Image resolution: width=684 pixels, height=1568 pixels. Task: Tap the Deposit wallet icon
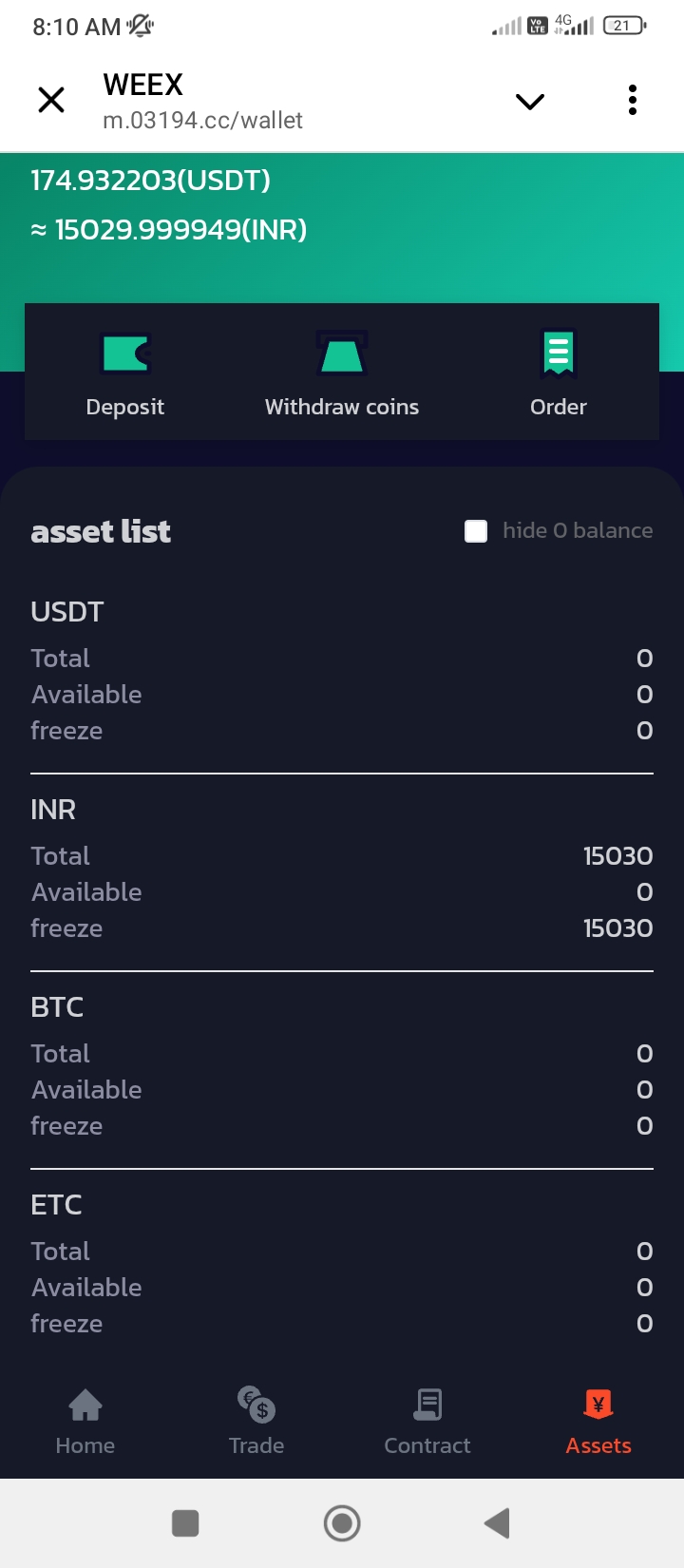125,354
